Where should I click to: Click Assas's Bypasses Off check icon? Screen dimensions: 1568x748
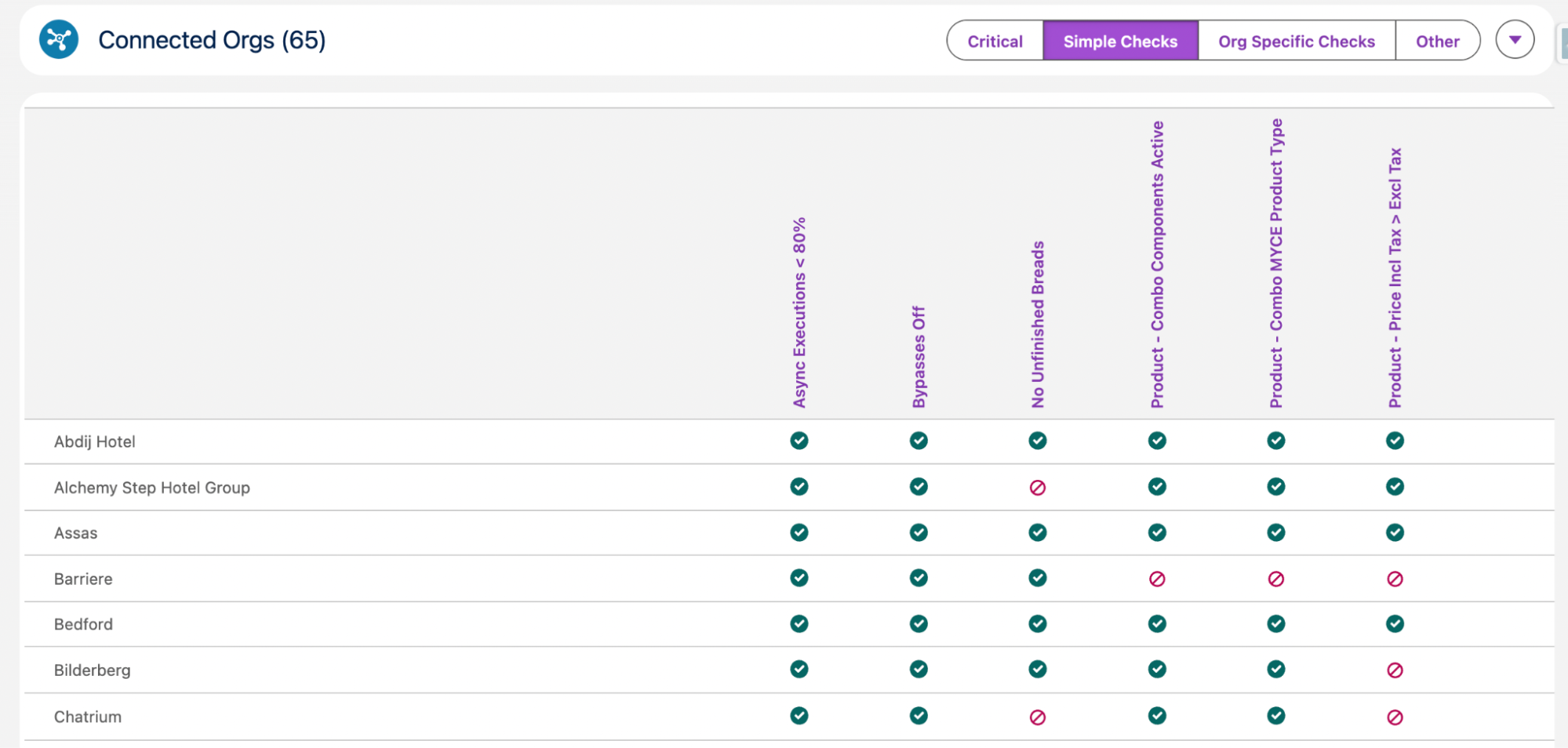click(919, 532)
